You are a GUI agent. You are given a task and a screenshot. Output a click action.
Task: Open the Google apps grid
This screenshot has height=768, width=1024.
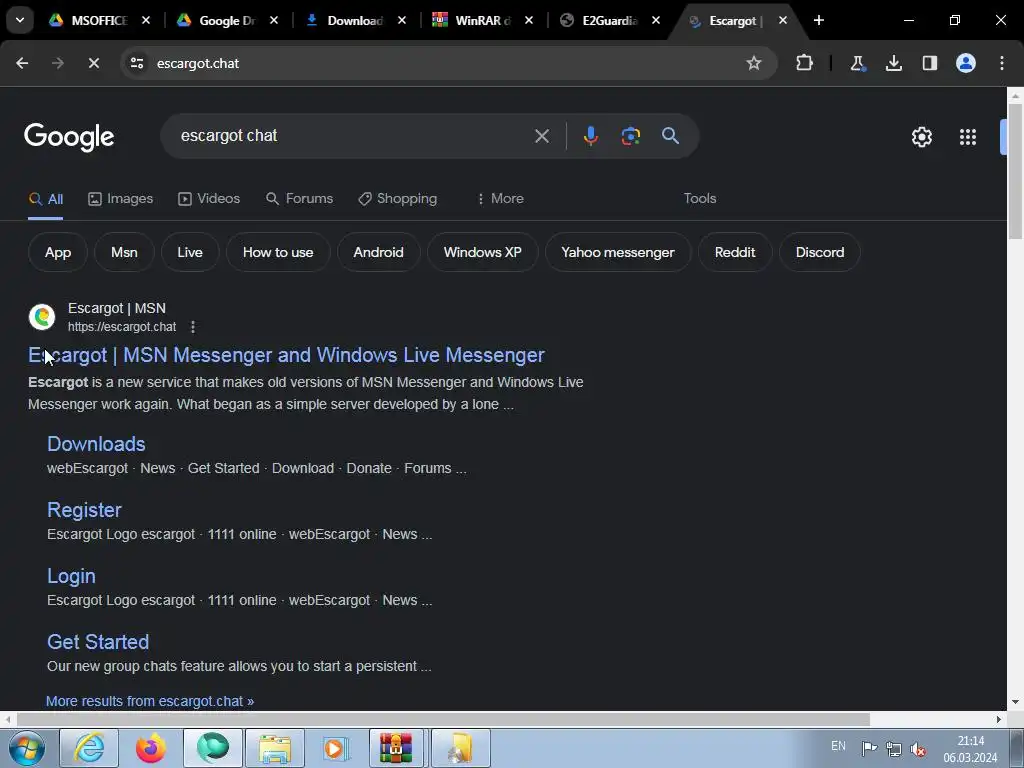(968, 137)
